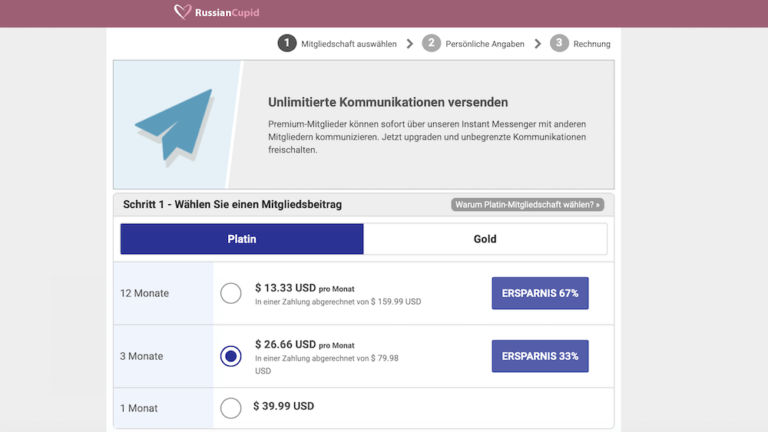This screenshot has height=432, width=768.
Task: Open 'Warum Platin-Mitgliedschaft wählen?' link
Action: click(x=528, y=204)
